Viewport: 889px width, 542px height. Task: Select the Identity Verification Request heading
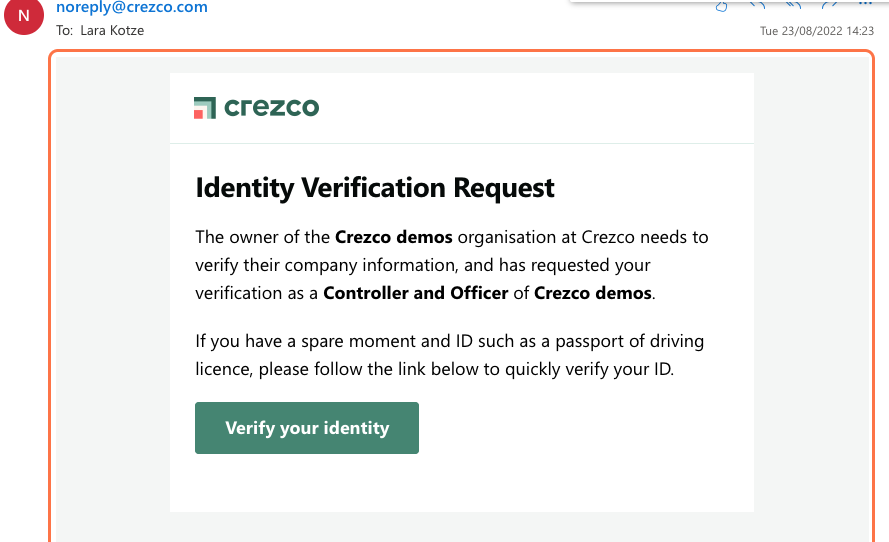click(375, 188)
